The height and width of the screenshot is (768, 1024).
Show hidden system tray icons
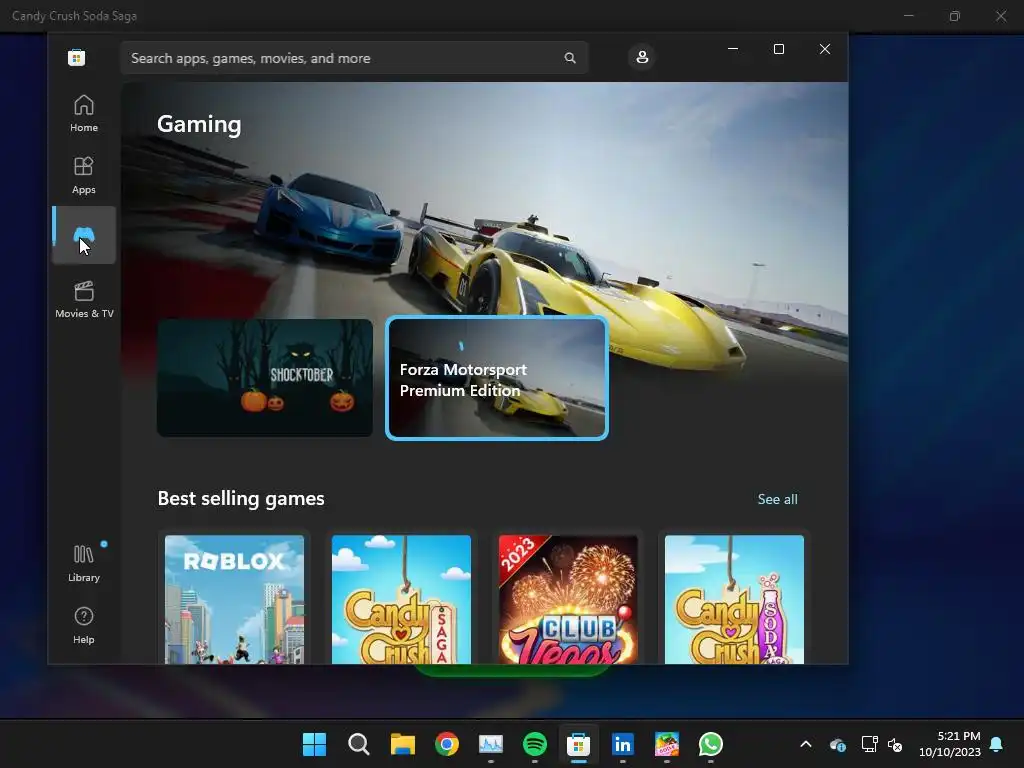coord(806,744)
